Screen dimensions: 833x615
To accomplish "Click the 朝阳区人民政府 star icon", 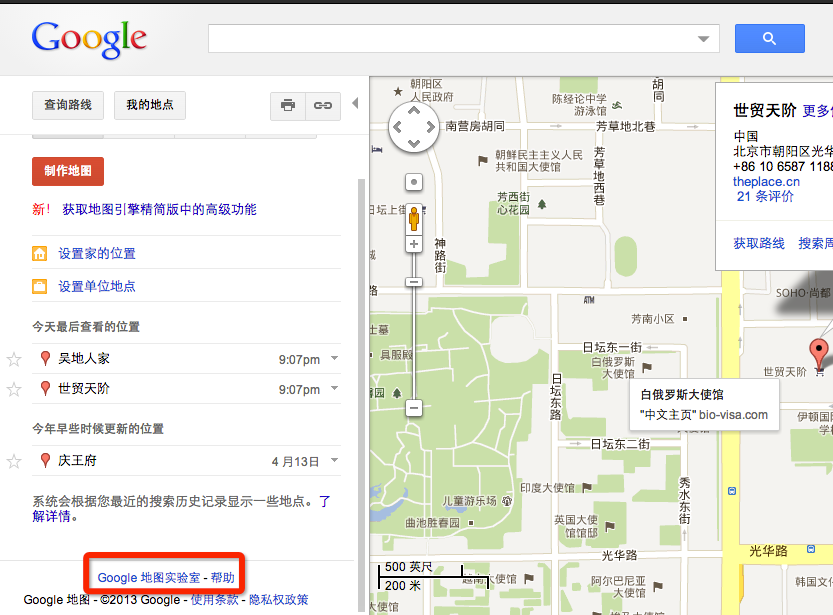I will [x=398, y=91].
